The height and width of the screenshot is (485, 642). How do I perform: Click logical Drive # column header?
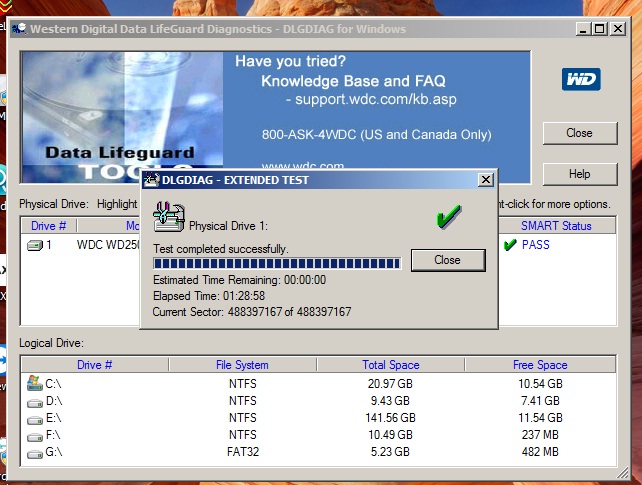(x=95, y=365)
